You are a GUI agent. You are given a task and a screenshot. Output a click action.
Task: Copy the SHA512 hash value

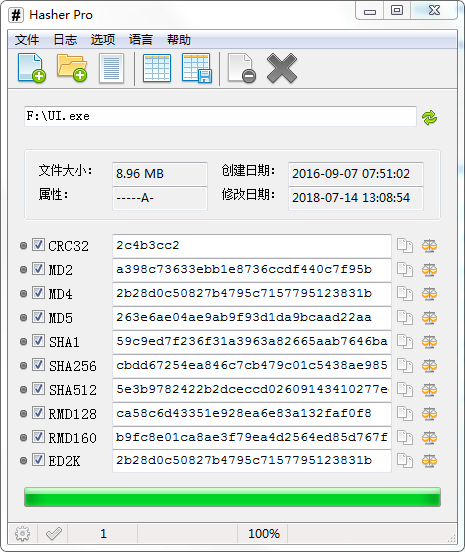pos(405,389)
